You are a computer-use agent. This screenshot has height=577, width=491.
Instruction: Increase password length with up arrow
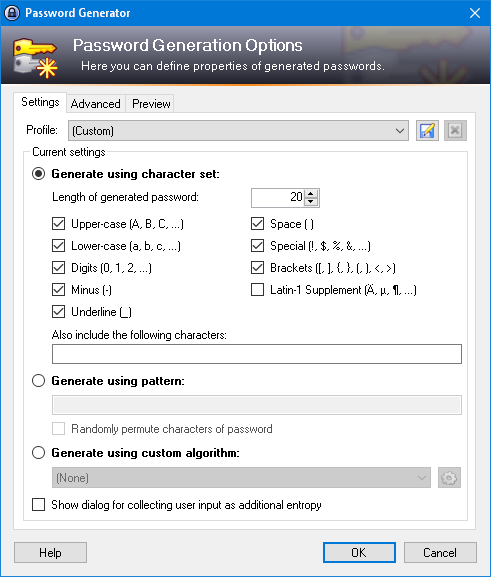tap(311, 194)
